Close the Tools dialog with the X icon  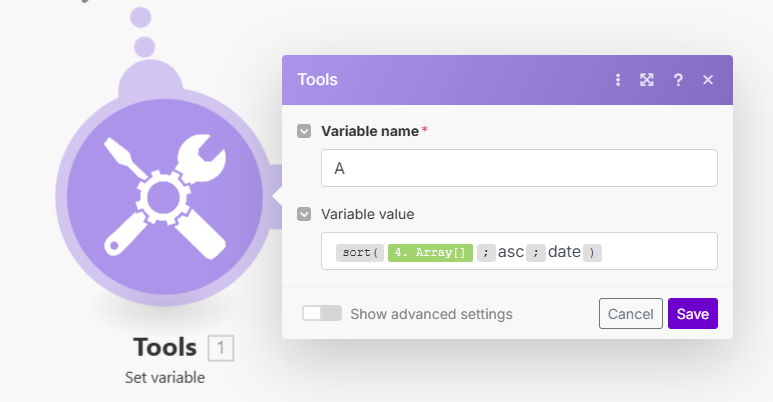coord(708,80)
